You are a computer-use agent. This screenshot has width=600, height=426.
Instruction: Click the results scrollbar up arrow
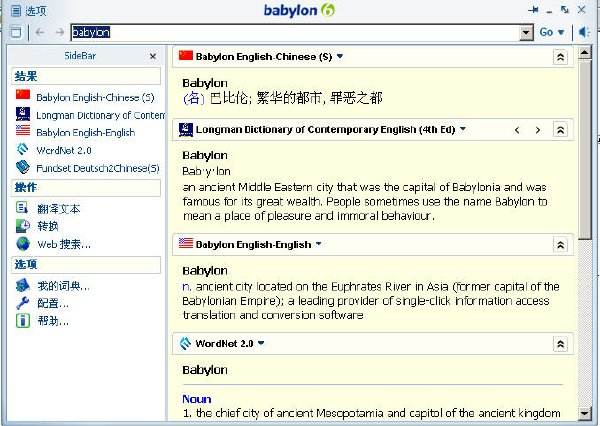tap(585, 52)
